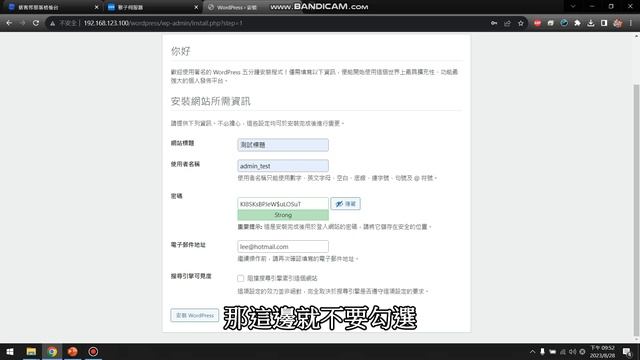
Task: Open Chrome from the taskbar
Action: click(52, 352)
